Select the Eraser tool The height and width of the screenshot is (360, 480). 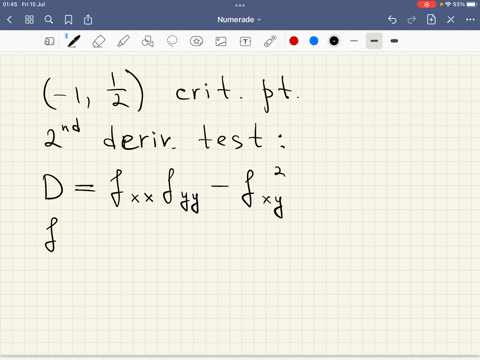click(x=98, y=41)
